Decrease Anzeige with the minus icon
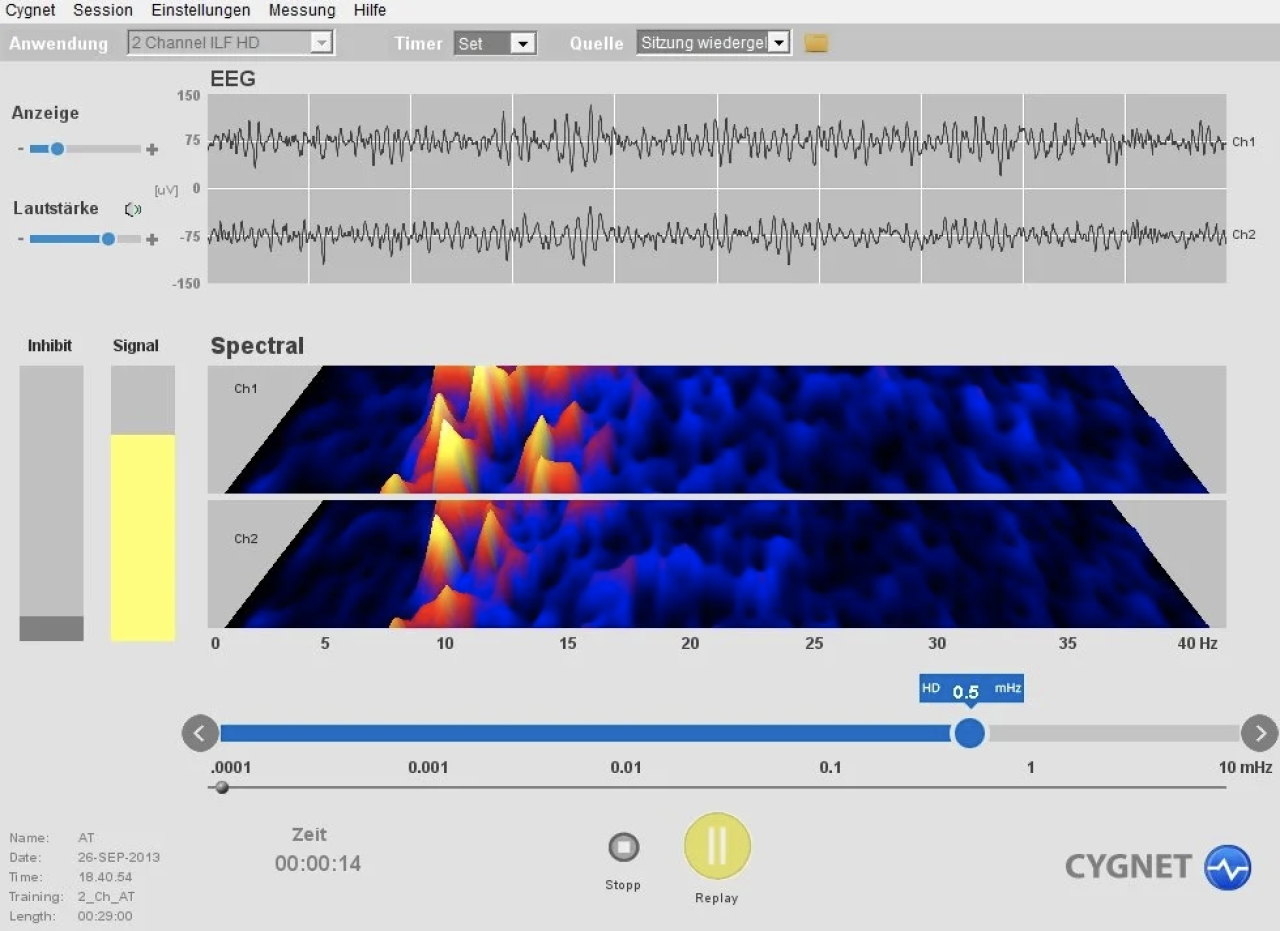The height and width of the screenshot is (931, 1280). (x=20, y=150)
